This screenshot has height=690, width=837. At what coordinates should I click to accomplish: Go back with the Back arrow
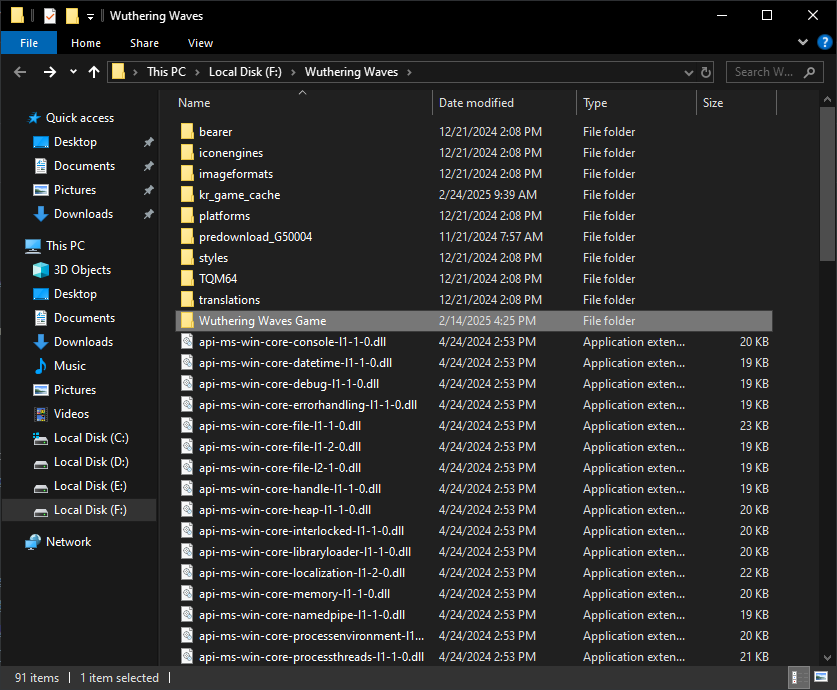pyautogui.click(x=20, y=72)
